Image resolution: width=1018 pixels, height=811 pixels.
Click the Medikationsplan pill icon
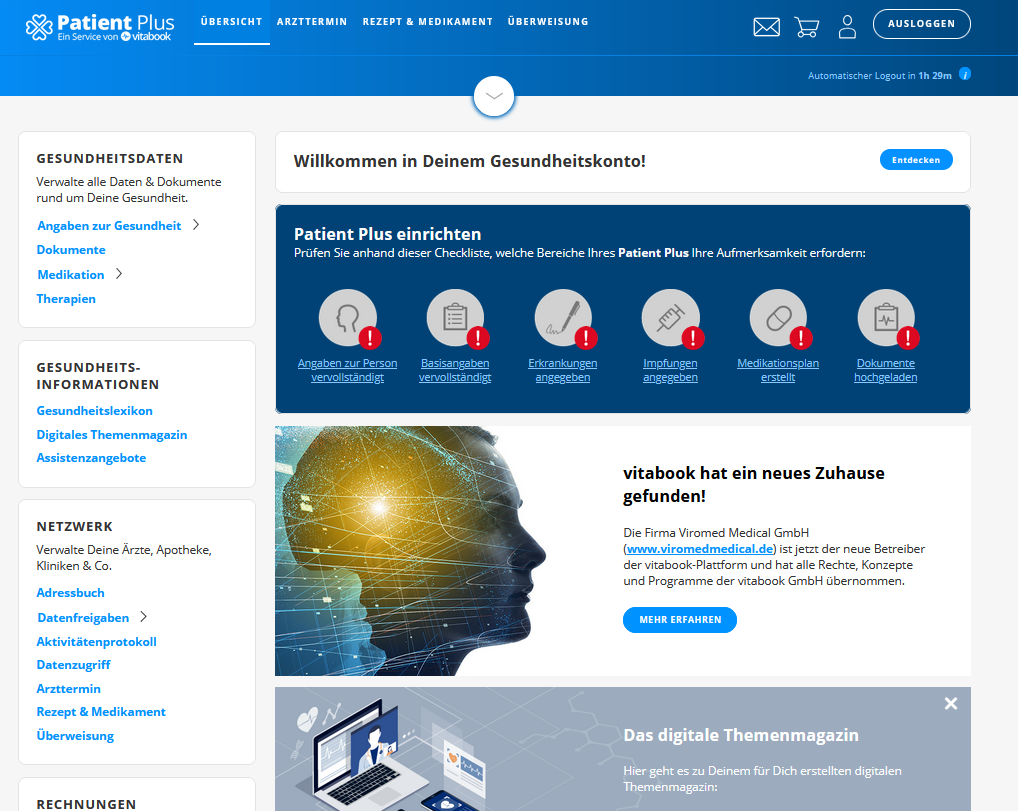pyautogui.click(x=778, y=318)
